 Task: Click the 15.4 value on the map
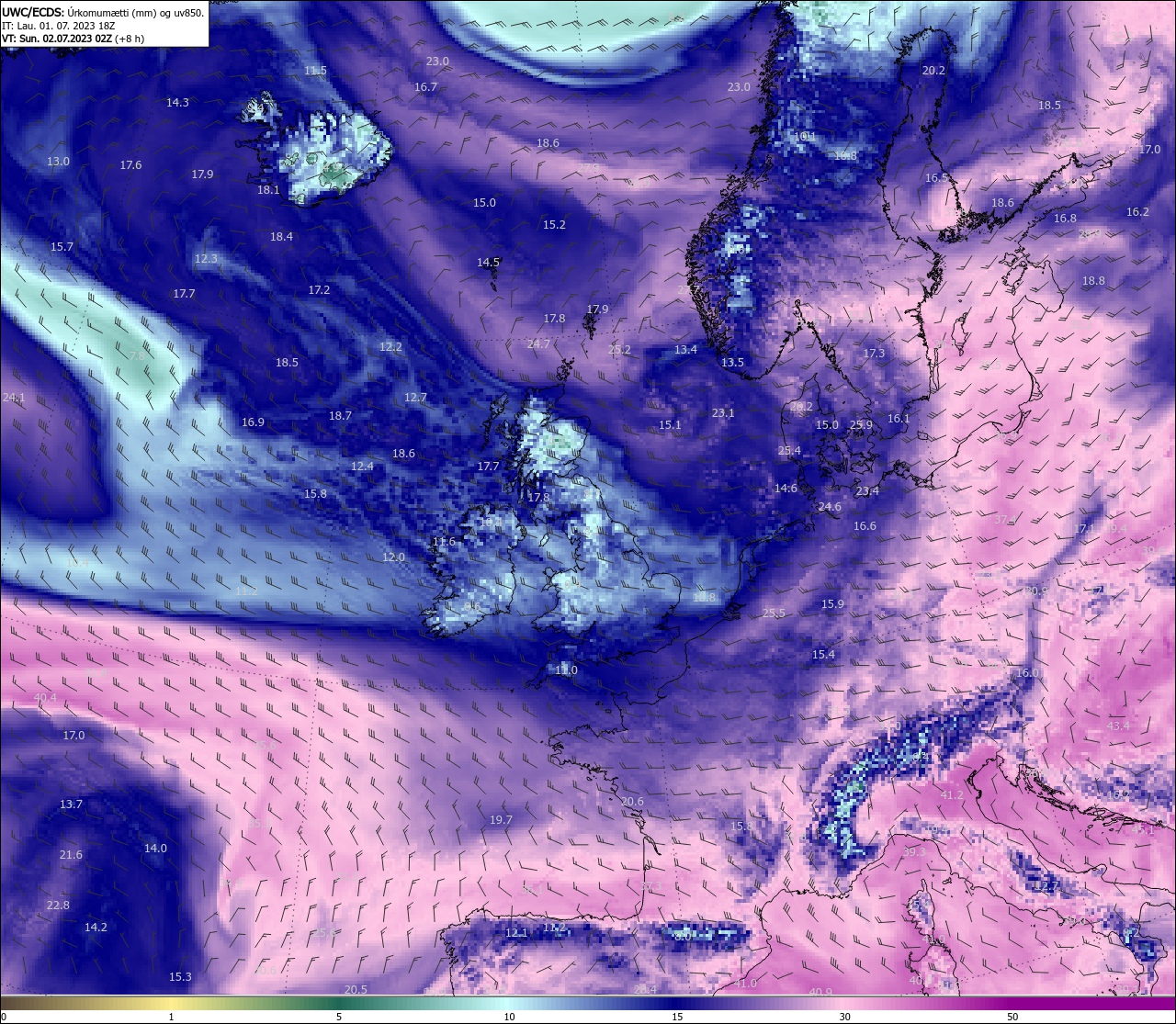click(x=823, y=654)
